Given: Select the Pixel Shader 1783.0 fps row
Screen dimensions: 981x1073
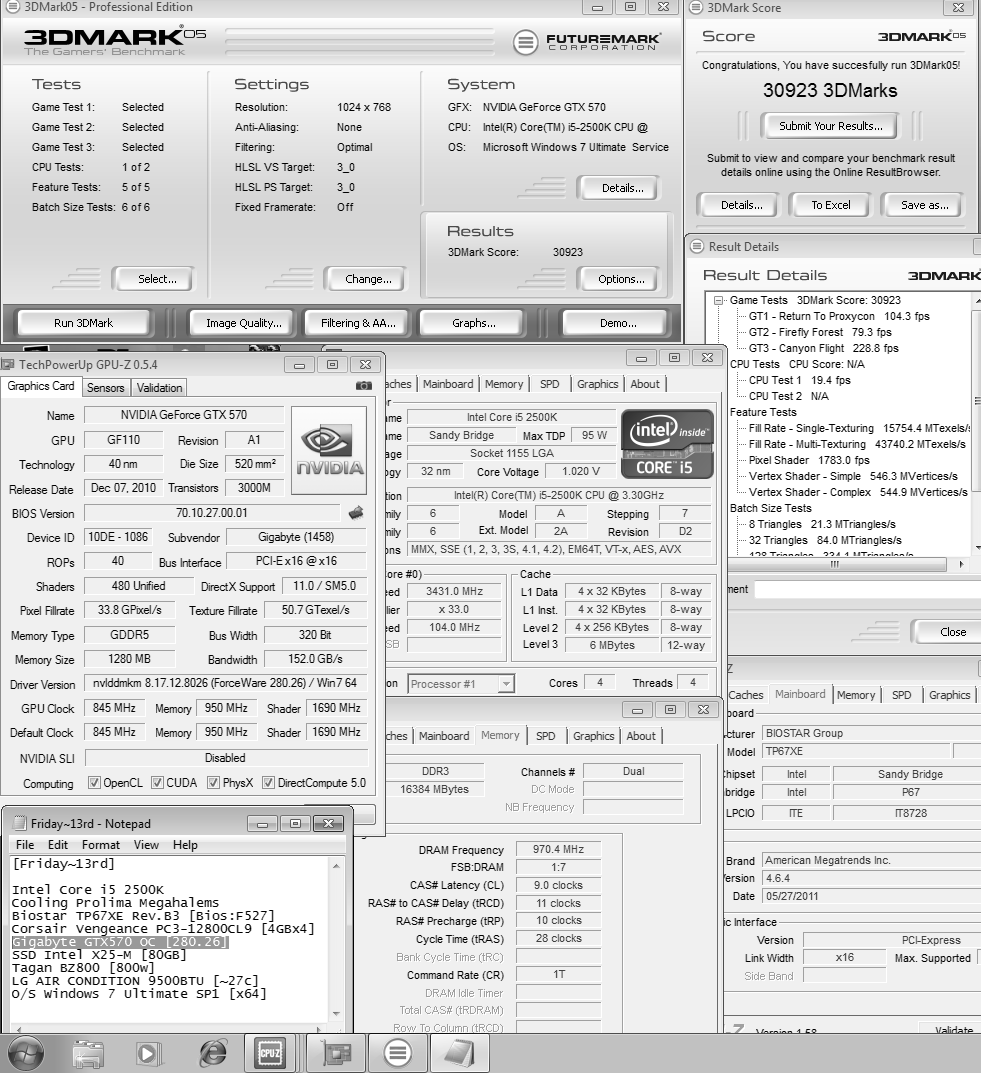Looking at the screenshot, I should (809, 460).
